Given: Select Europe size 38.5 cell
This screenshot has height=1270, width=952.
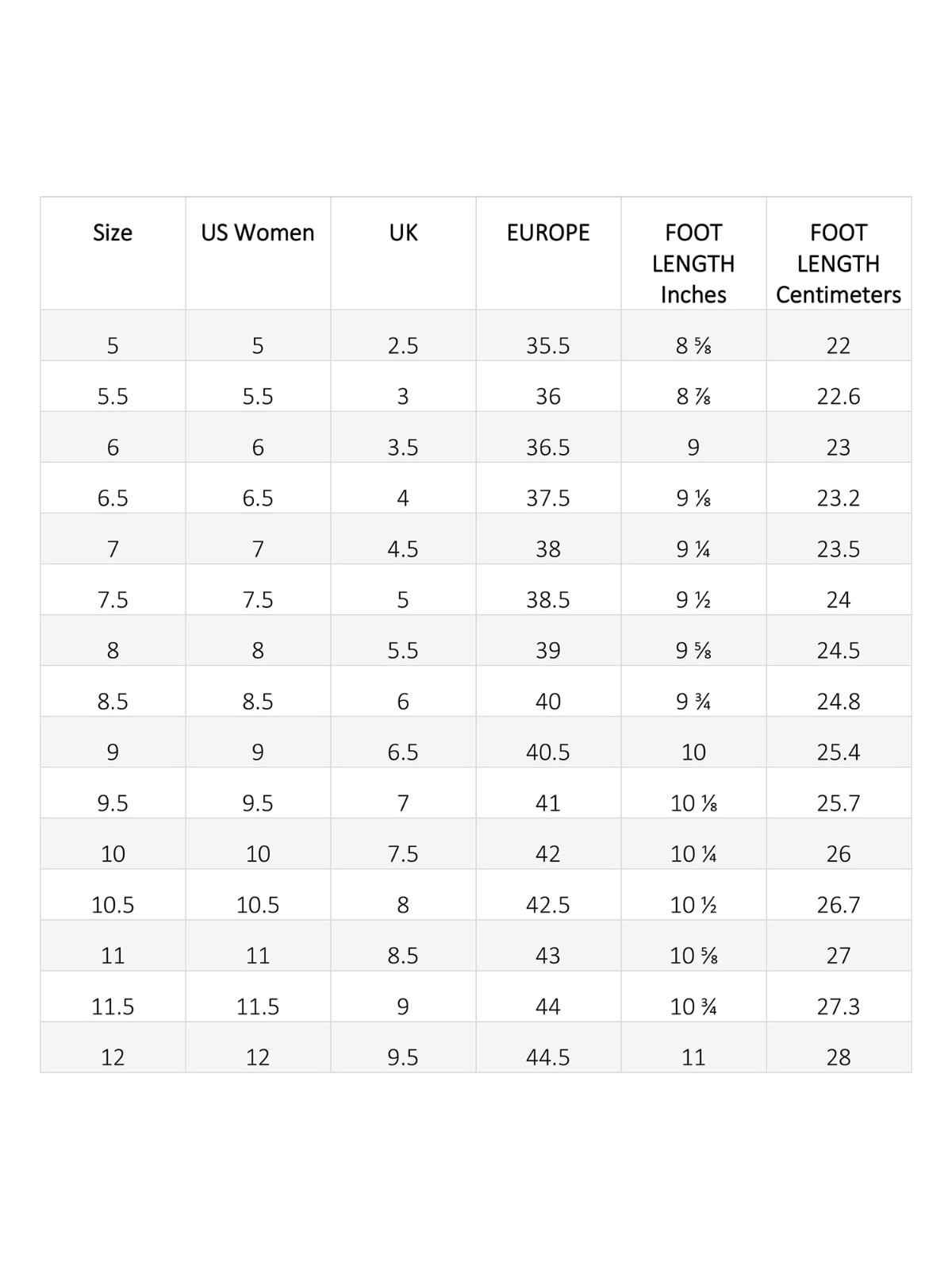Looking at the screenshot, I should 548,599.
